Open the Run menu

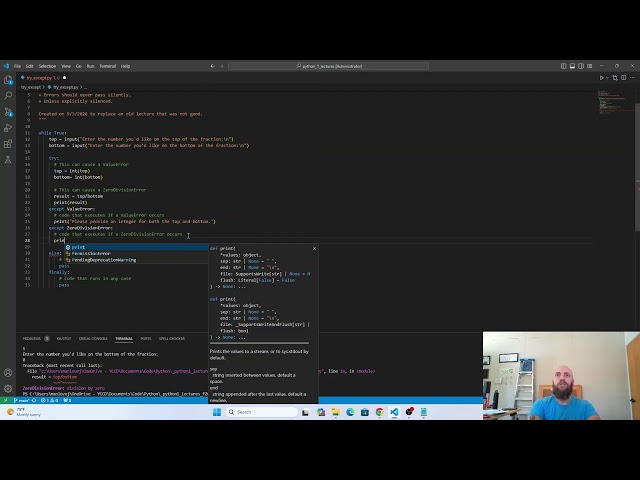click(91, 66)
